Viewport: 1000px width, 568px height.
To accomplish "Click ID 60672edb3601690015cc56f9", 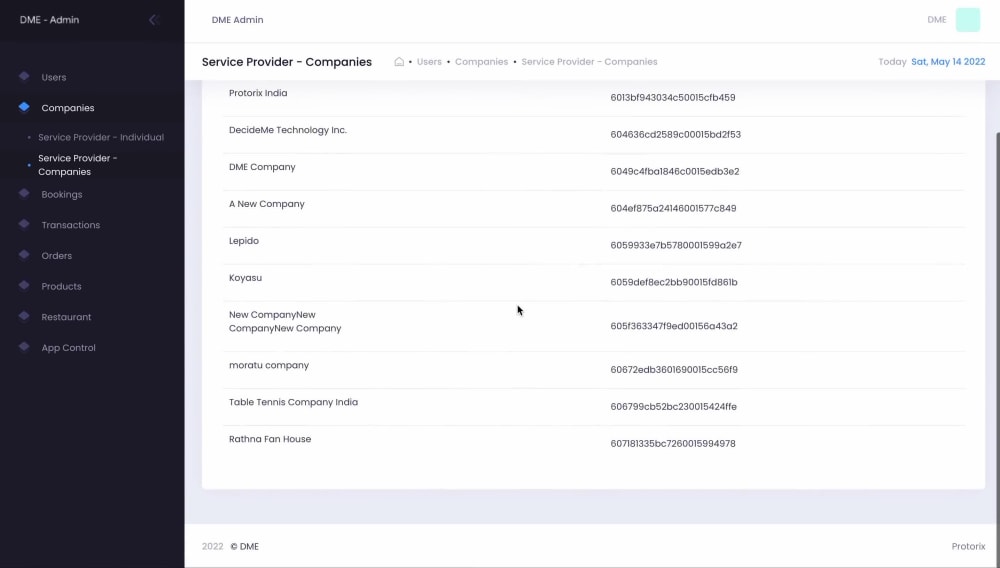I will pyautogui.click(x=674, y=370).
